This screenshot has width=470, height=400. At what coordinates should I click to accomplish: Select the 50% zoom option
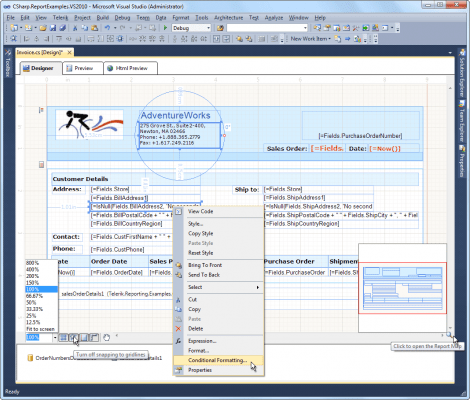31,302
